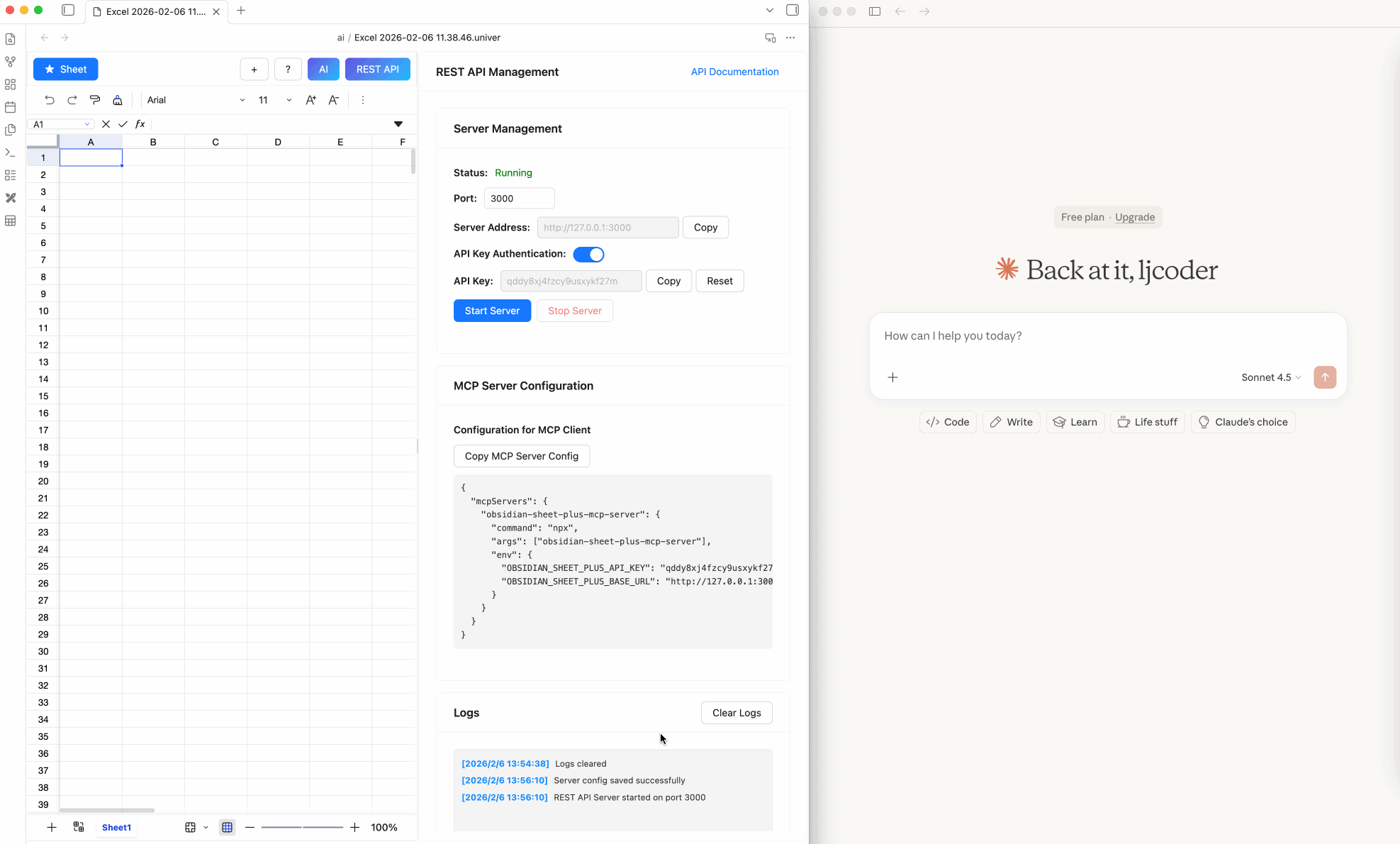Open the Sonnet 4.5 model selector
The image size is (1400, 844).
[x=1271, y=377]
